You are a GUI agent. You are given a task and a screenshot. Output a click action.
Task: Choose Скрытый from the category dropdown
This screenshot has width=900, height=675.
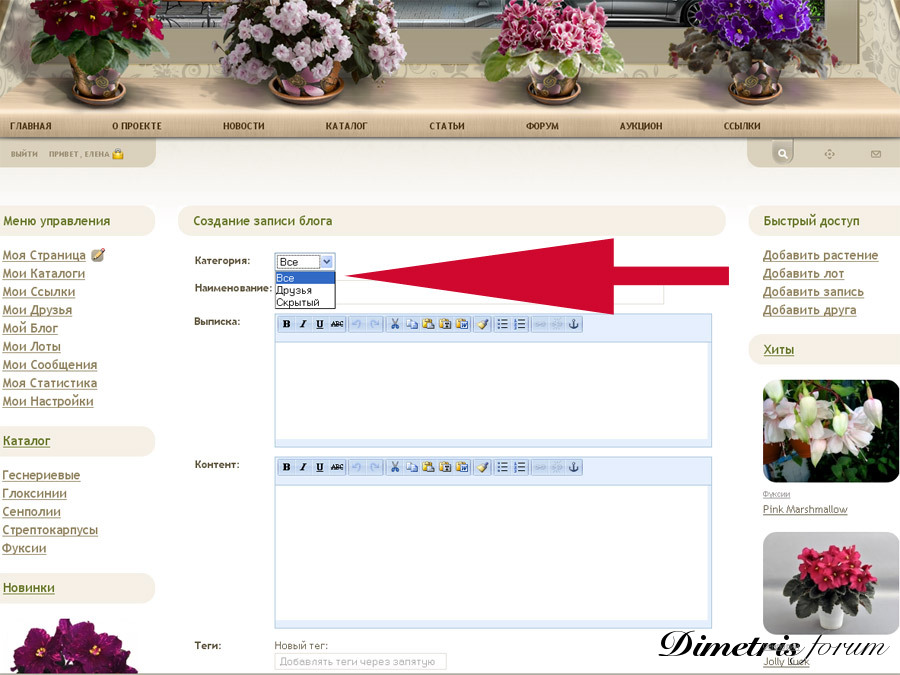pyautogui.click(x=298, y=302)
